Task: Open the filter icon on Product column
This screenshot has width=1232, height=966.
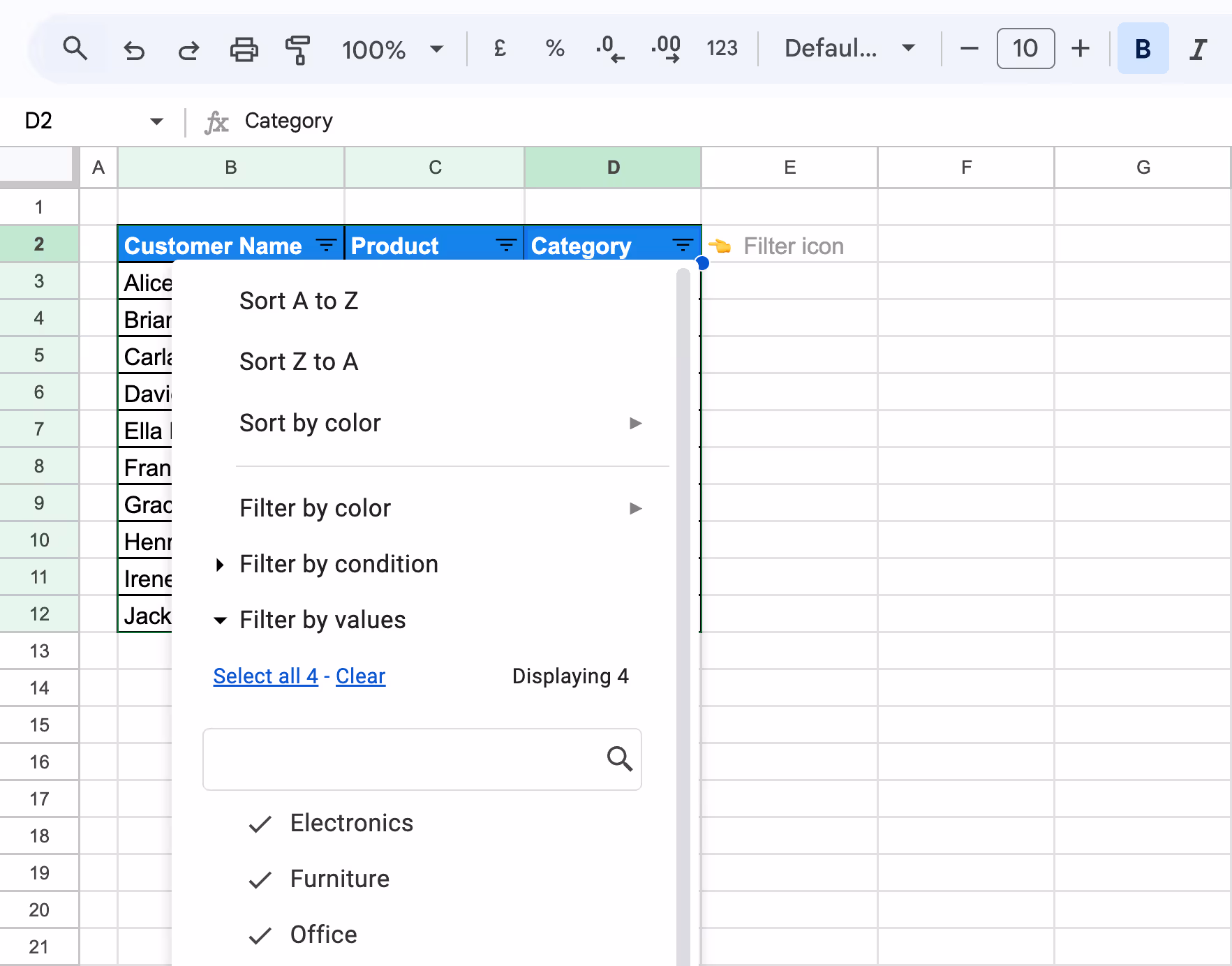Action: 505,245
